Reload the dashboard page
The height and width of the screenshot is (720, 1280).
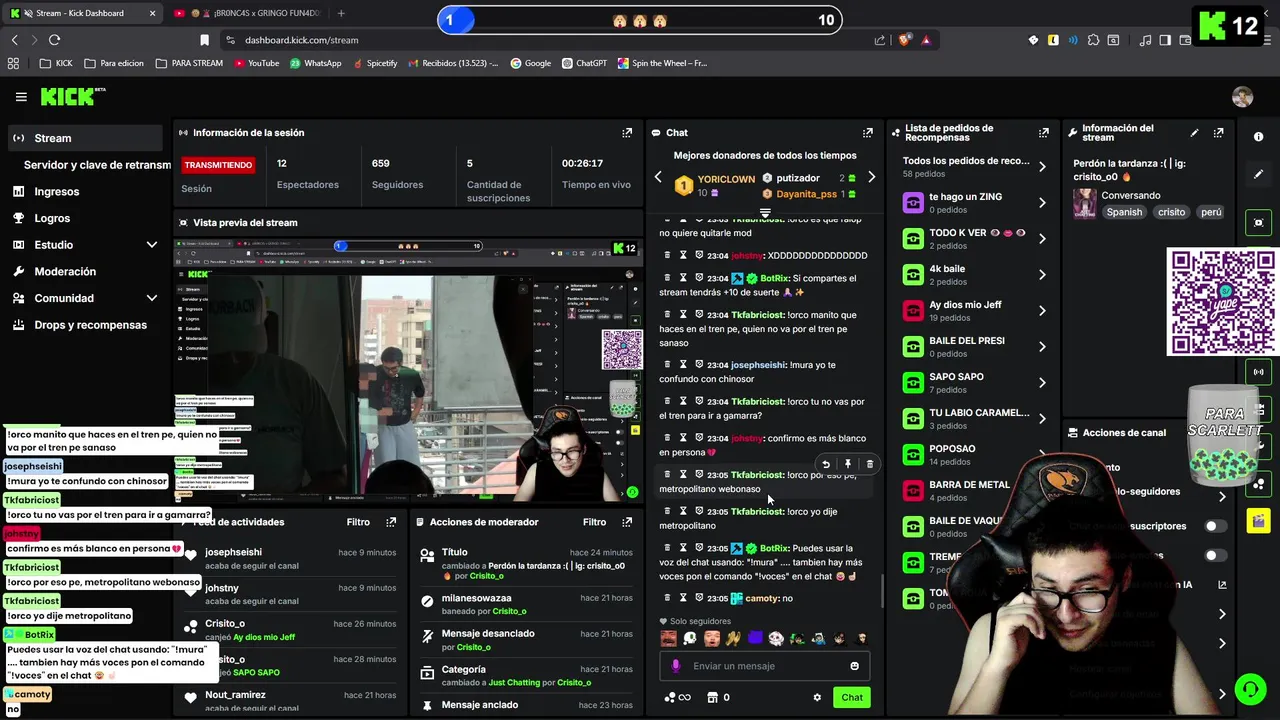(x=54, y=40)
